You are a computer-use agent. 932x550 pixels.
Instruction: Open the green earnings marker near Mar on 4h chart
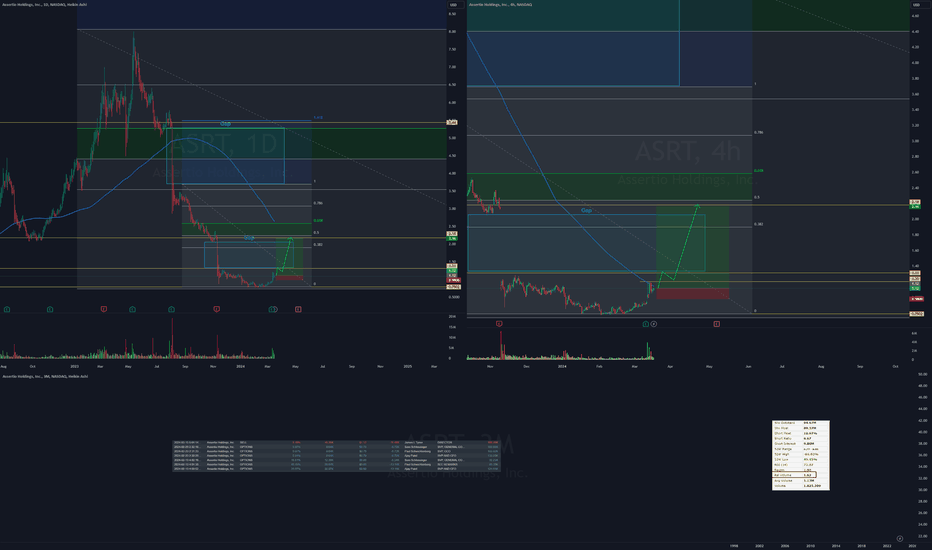(646, 324)
